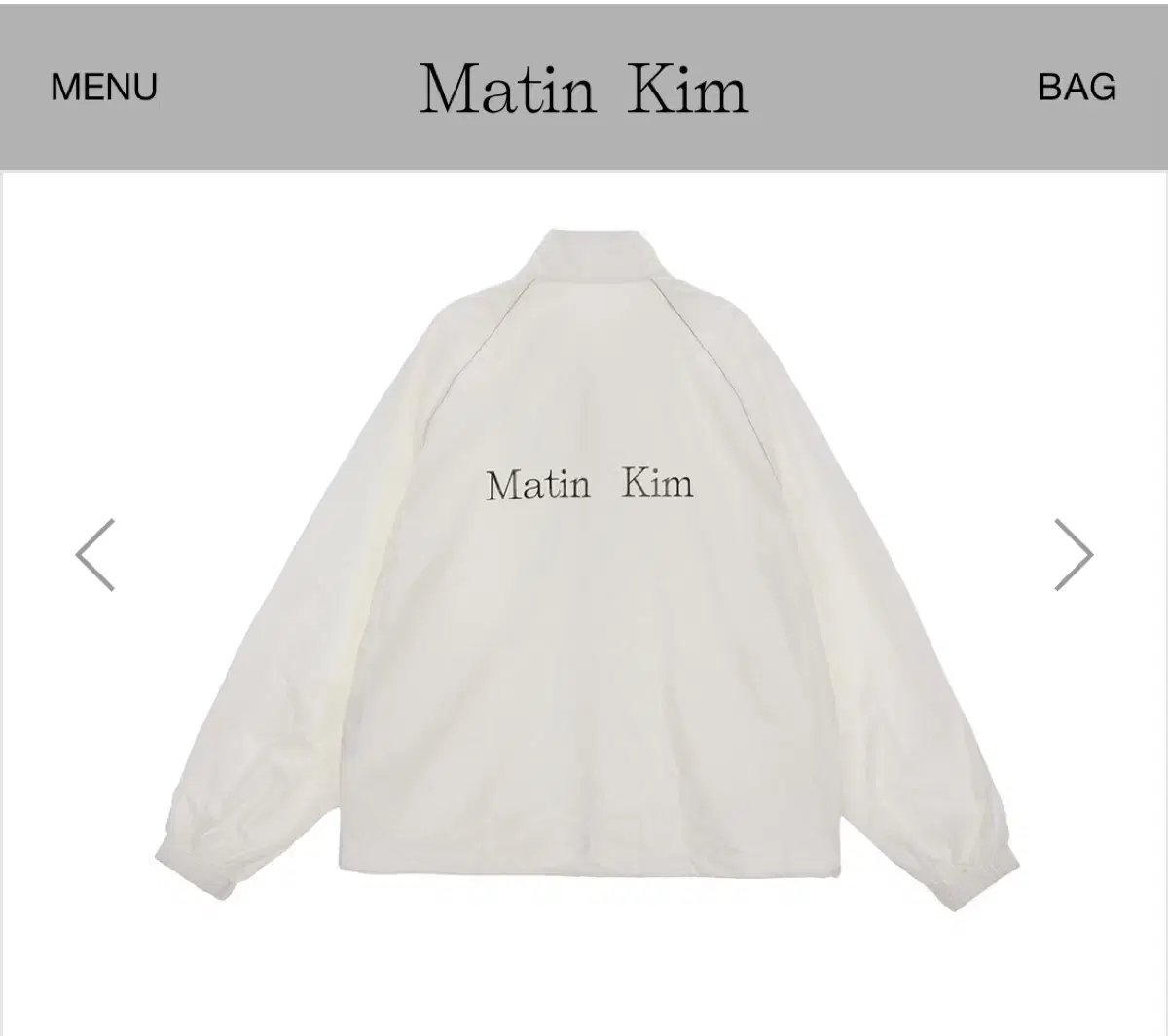The image size is (1168, 1036).
Task: Click the white jacket product photo
Action: tap(587, 570)
